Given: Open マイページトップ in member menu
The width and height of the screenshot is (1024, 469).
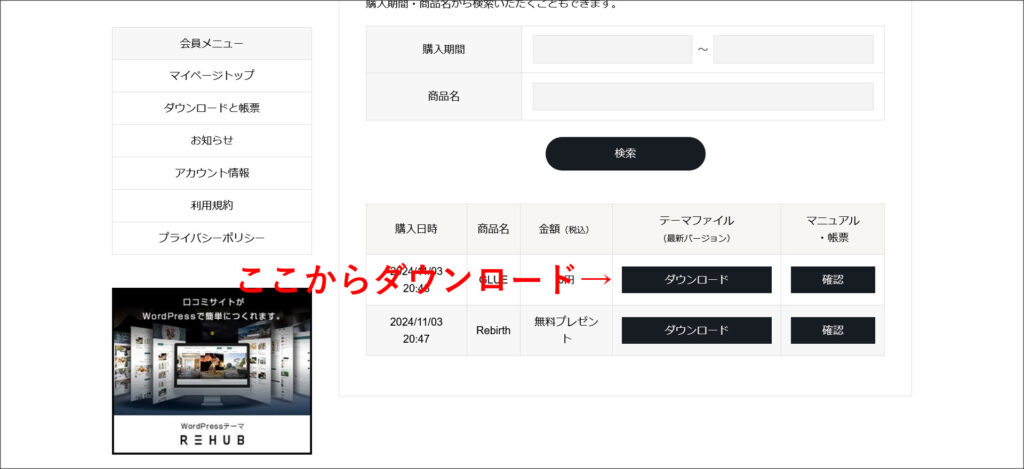Looking at the screenshot, I should pyautogui.click(x=212, y=75).
